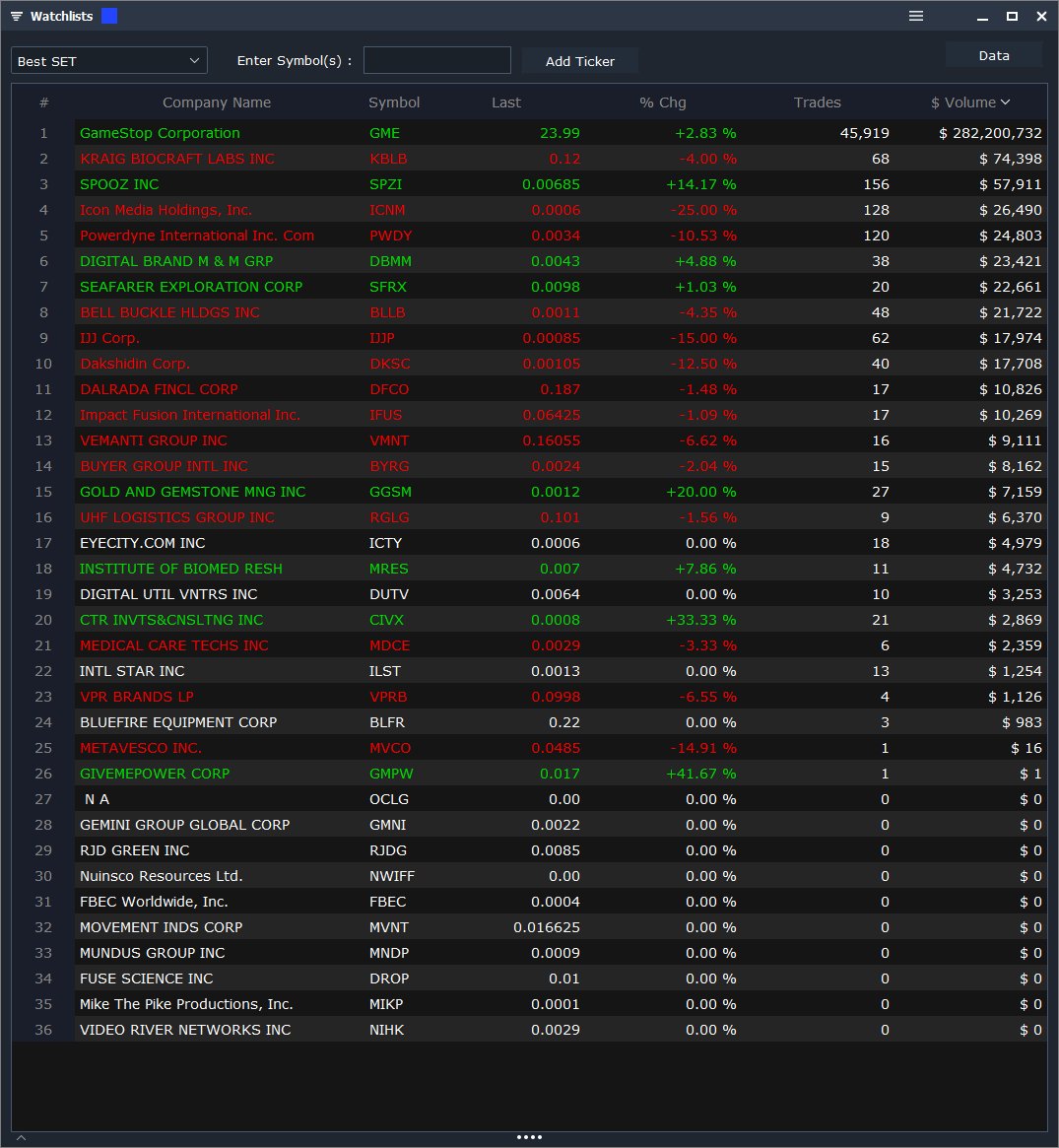Viewport: 1059px width, 1148px height.
Task: Sort by % Chg column header
Action: (662, 102)
